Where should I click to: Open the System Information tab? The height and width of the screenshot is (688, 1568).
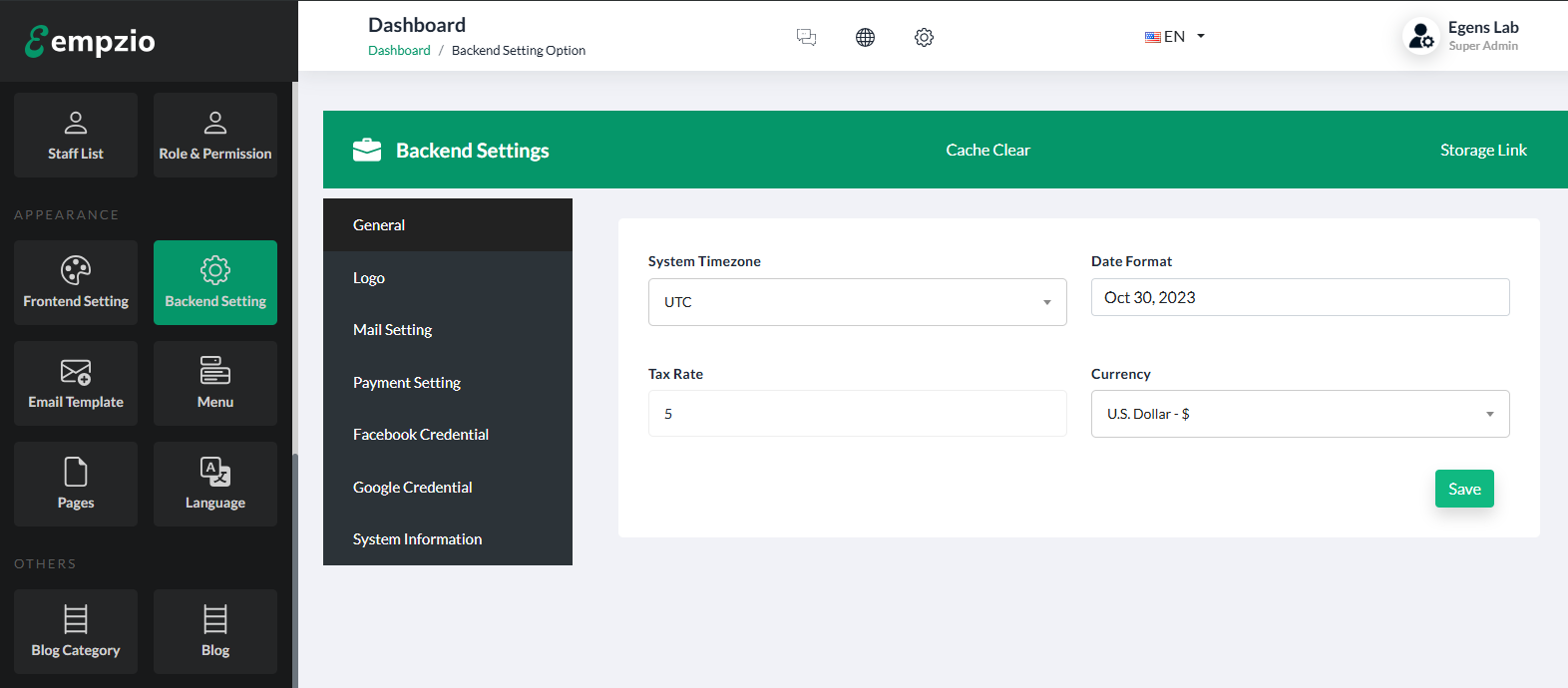coord(417,539)
